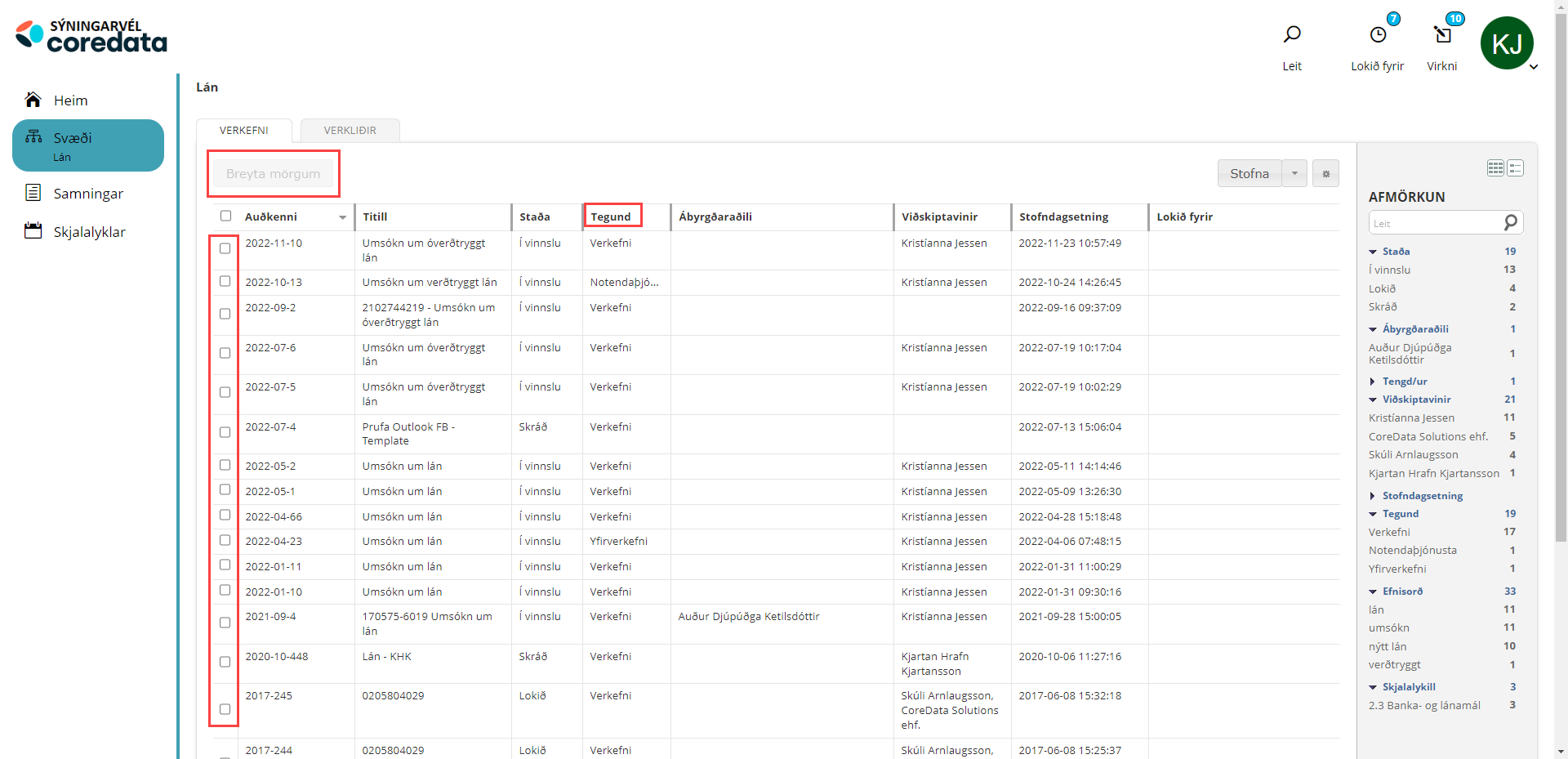Image resolution: width=1568 pixels, height=759 pixels.
Task: Switch to the VERKLIÐIR tab
Action: click(350, 131)
